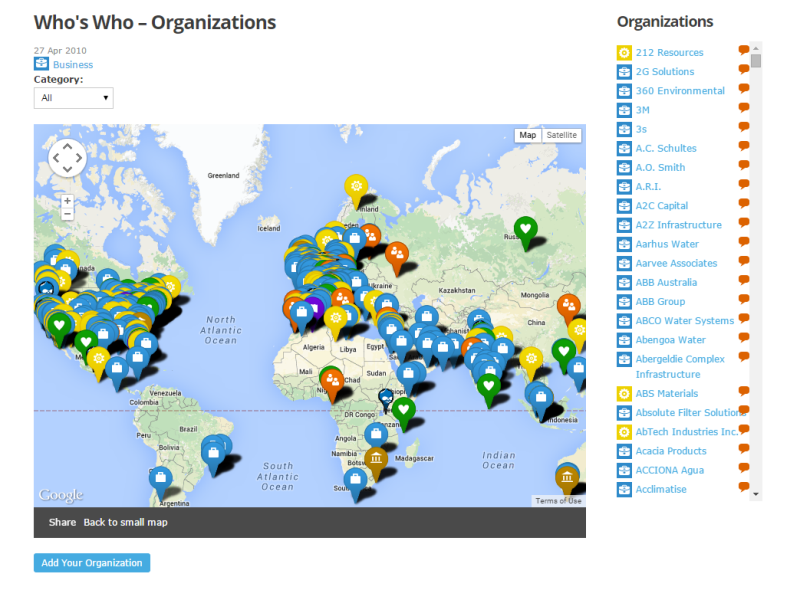
Task: Switch to the Map view tab
Action: coord(528,135)
